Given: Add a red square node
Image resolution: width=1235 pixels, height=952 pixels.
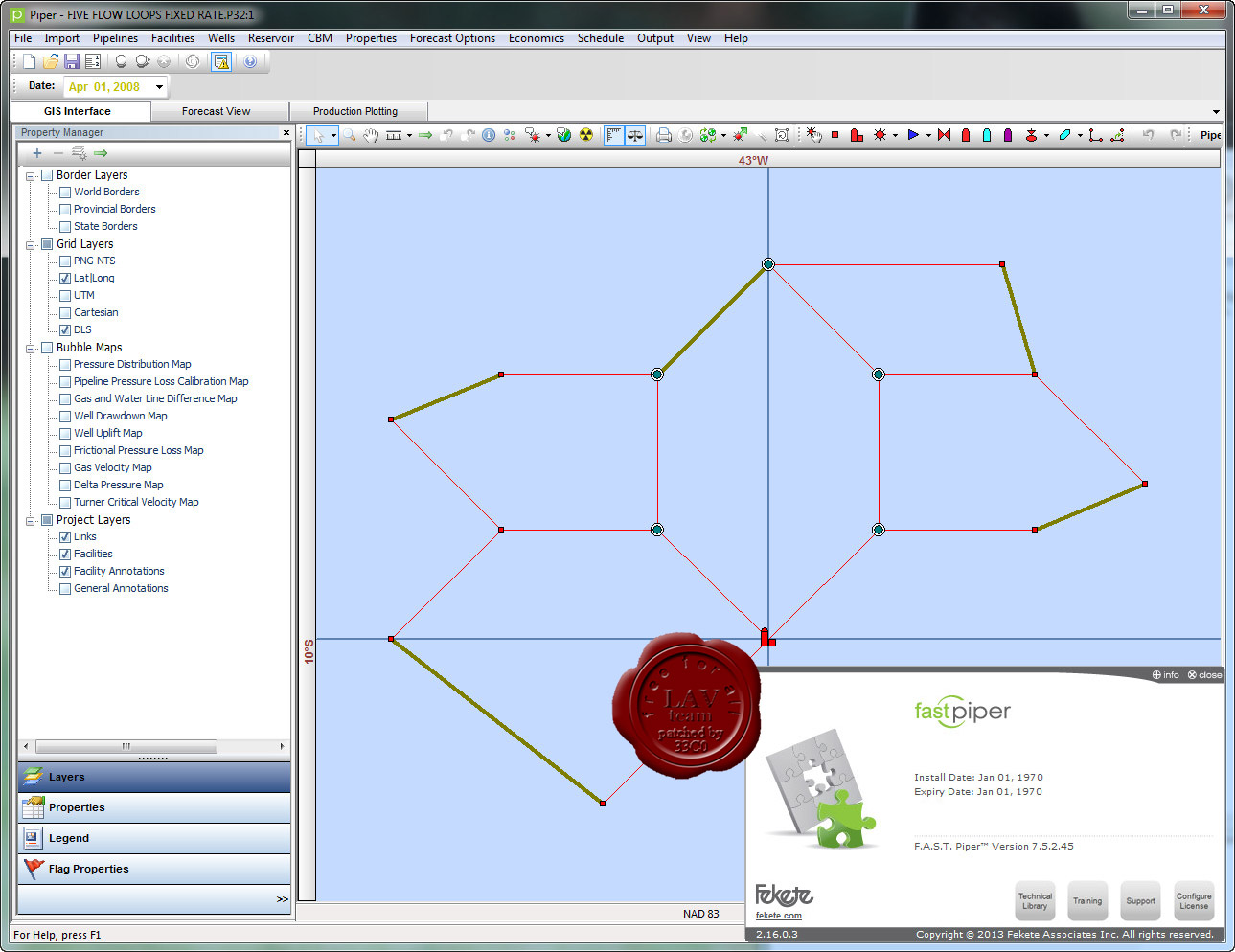Looking at the screenshot, I should tap(835, 135).
